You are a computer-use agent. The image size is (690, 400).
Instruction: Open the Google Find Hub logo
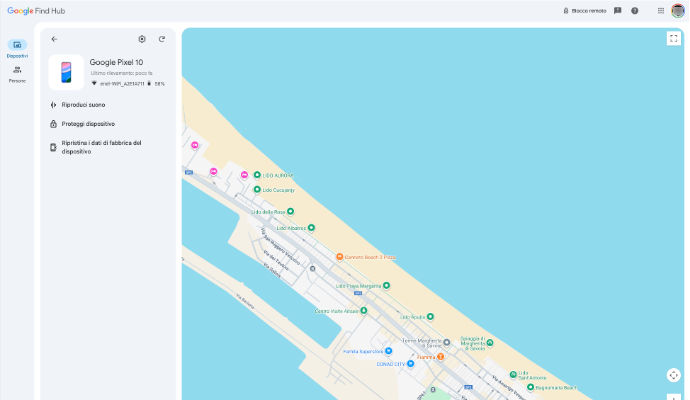click(x=36, y=10)
